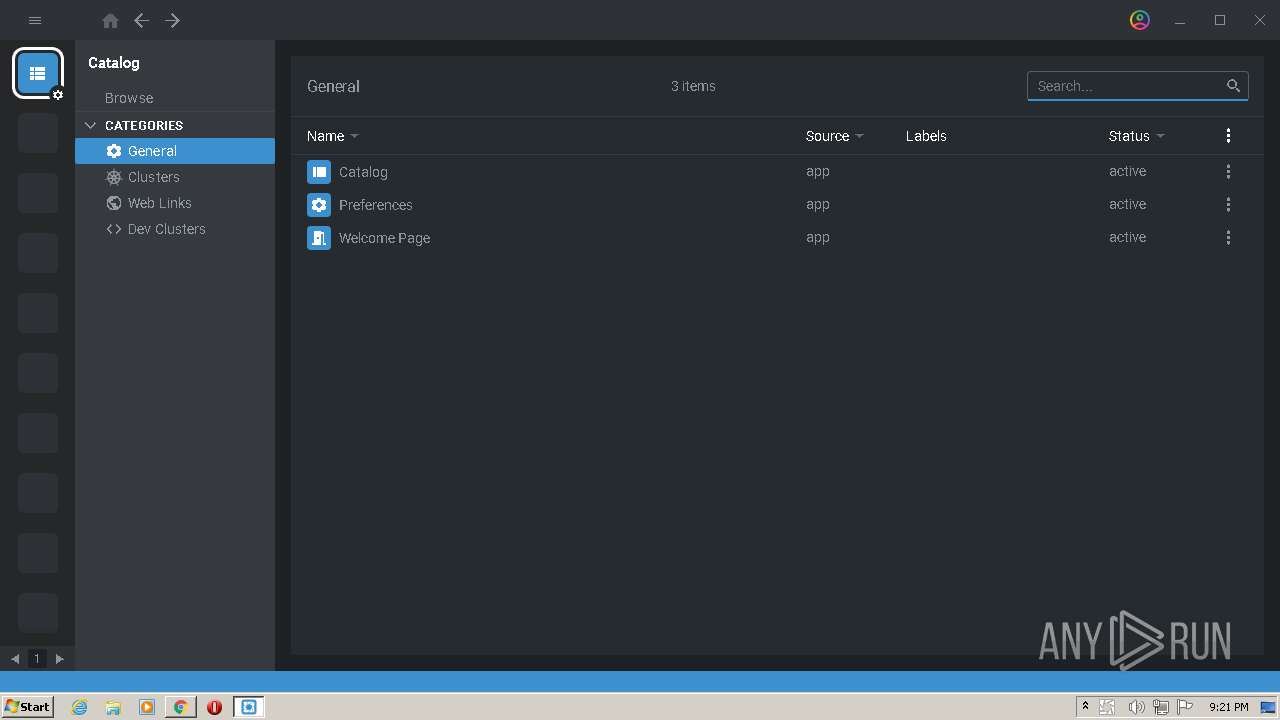Image resolution: width=1280 pixels, height=720 pixels.
Task: Click the Catalog entity icon
Action: 319,172
